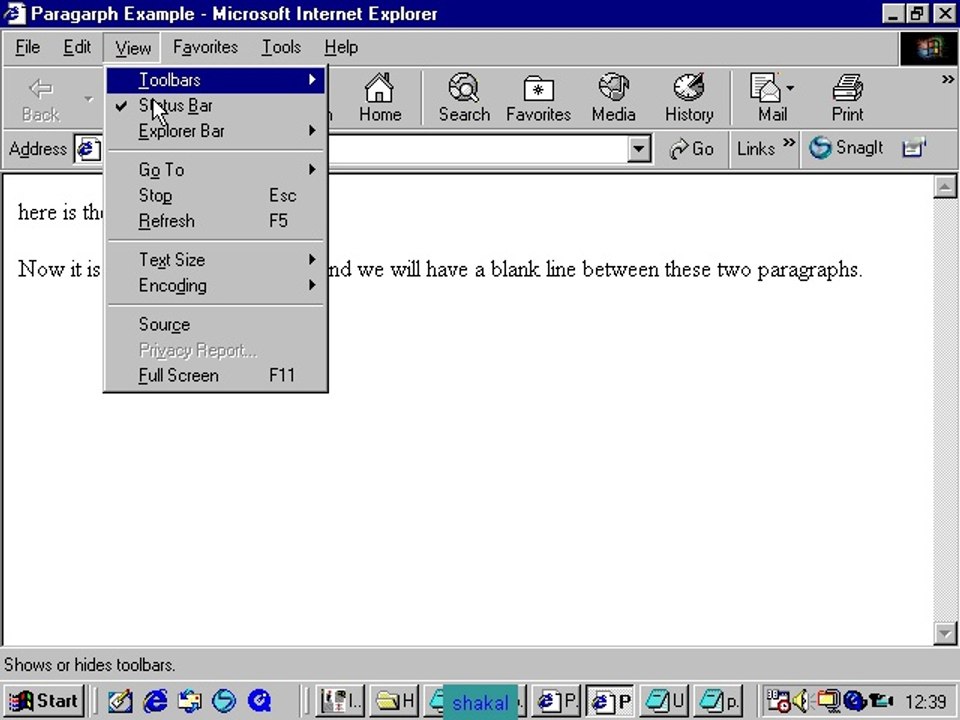The image size is (960, 720).
Task: Click the Start button
Action: click(x=44, y=700)
